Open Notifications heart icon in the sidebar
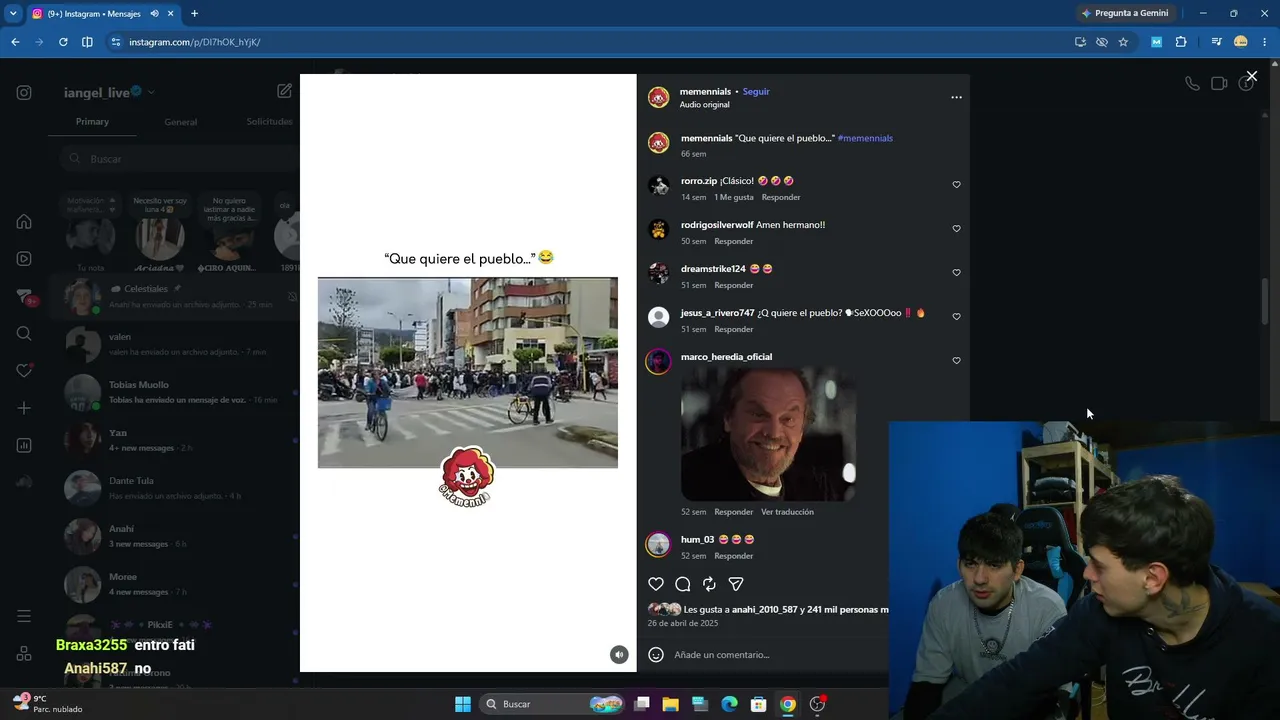Screen dimensions: 1280x720 pyautogui.click(x=24, y=371)
